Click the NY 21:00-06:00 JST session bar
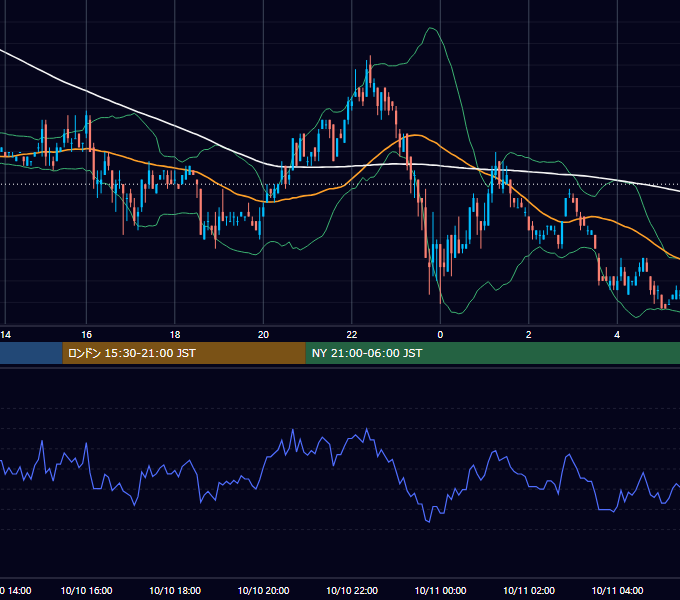 (493, 353)
